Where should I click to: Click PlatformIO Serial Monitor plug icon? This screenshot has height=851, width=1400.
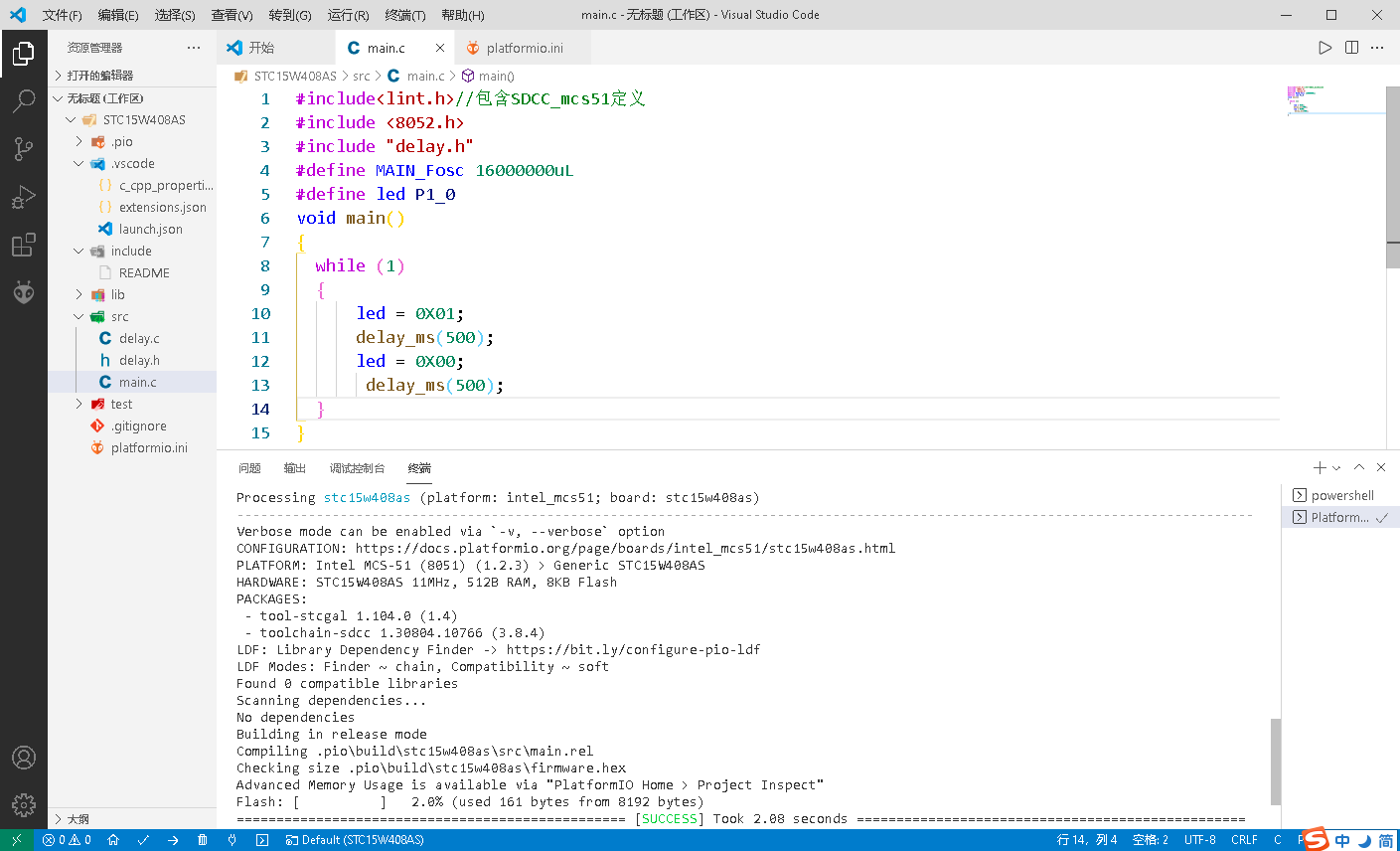click(x=233, y=840)
